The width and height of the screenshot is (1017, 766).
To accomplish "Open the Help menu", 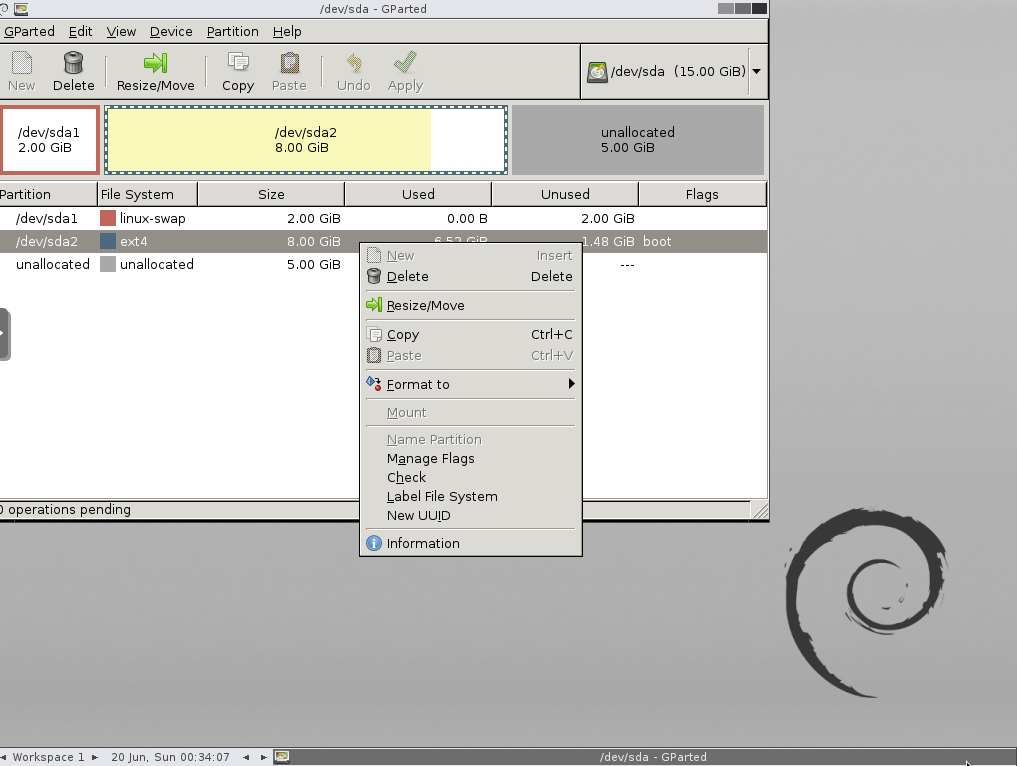I will tap(287, 32).
